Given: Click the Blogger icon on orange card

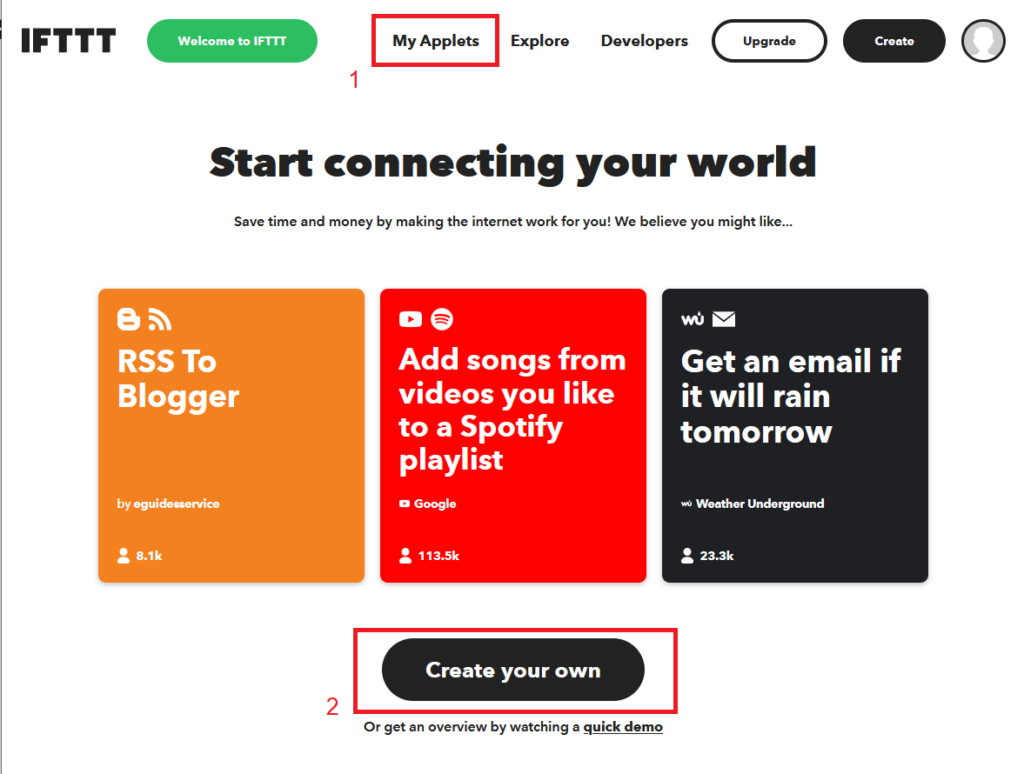Looking at the screenshot, I should 128,319.
